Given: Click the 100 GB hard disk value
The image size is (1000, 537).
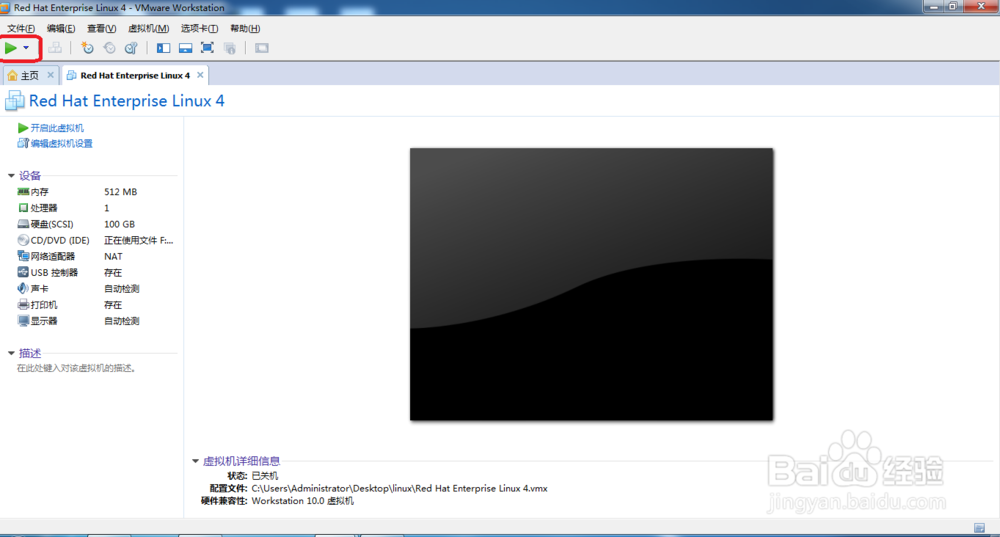Looking at the screenshot, I should tap(119, 224).
